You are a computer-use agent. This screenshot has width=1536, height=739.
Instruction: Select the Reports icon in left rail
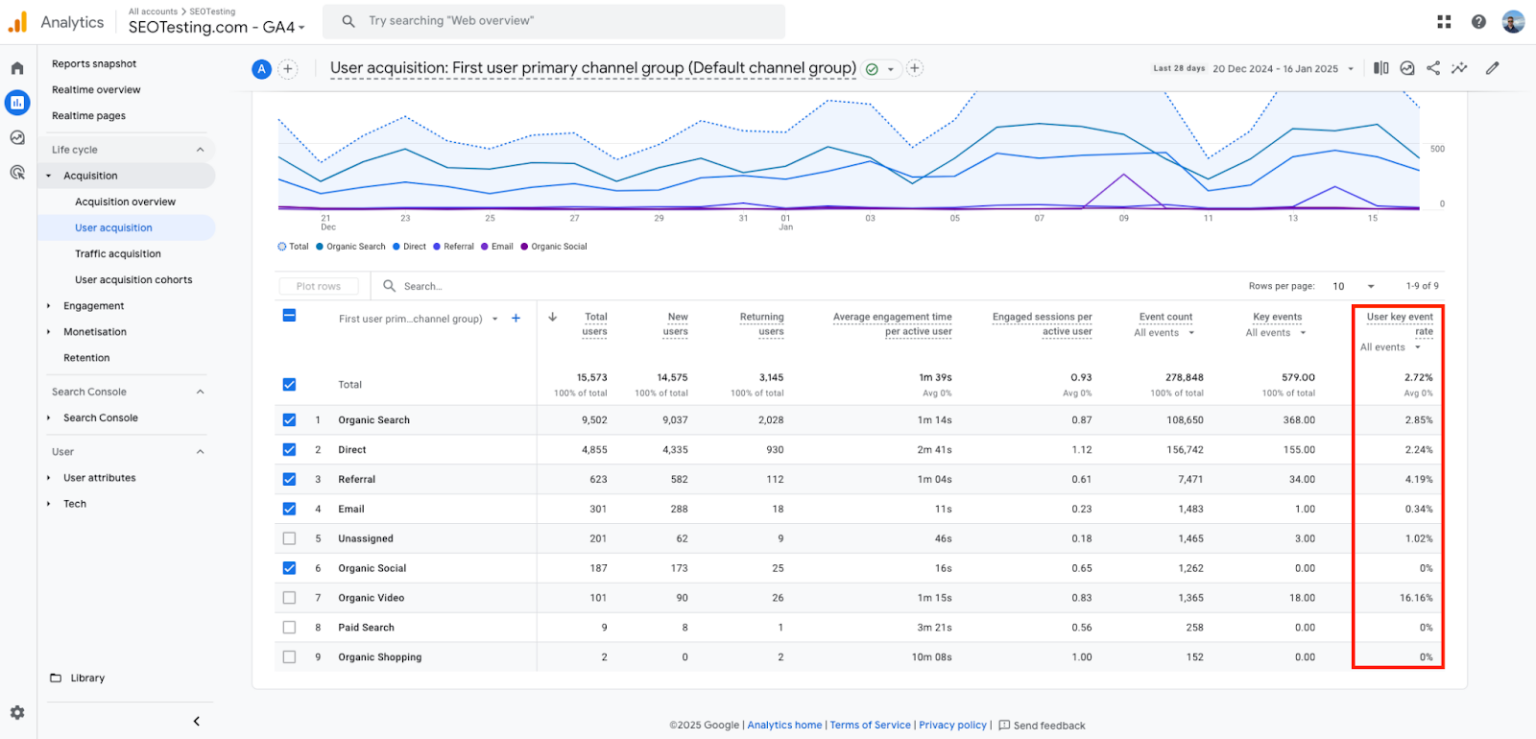click(x=17, y=102)
